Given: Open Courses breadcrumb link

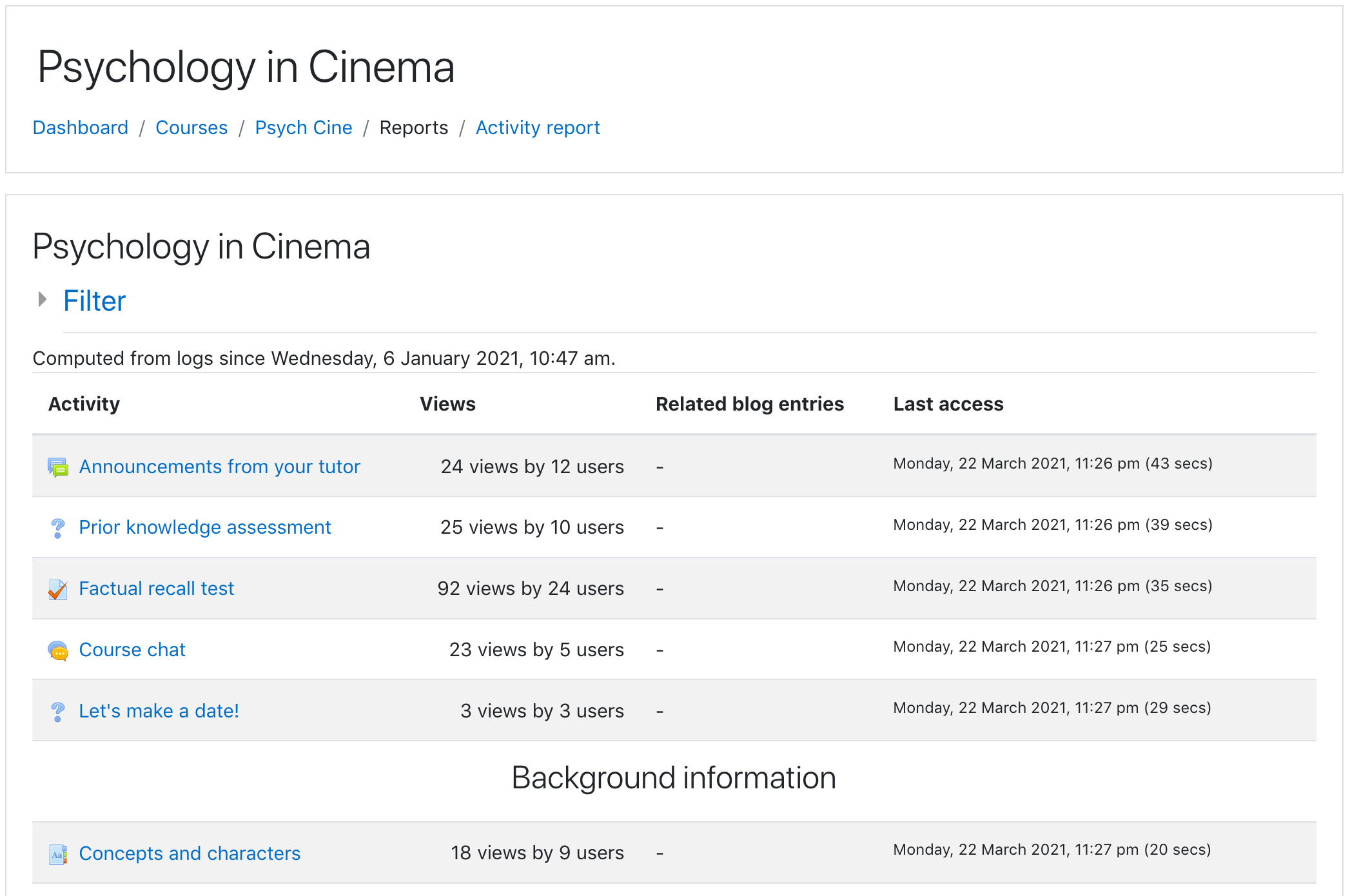Looking at the screenshot, I should (191, 128).
